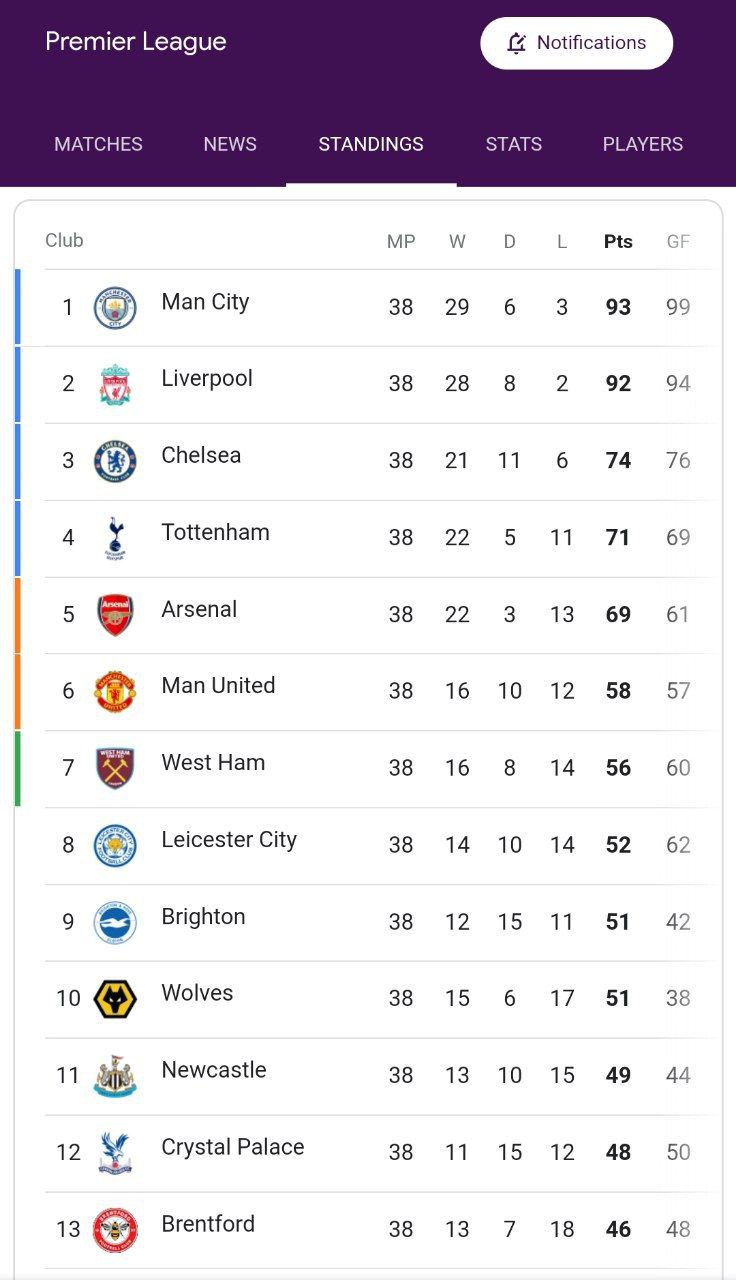This screenshot has width=736, height=1280.
Task: Open the Leicester City team name link
Action: pyautogui.click(x=229, y=839)
